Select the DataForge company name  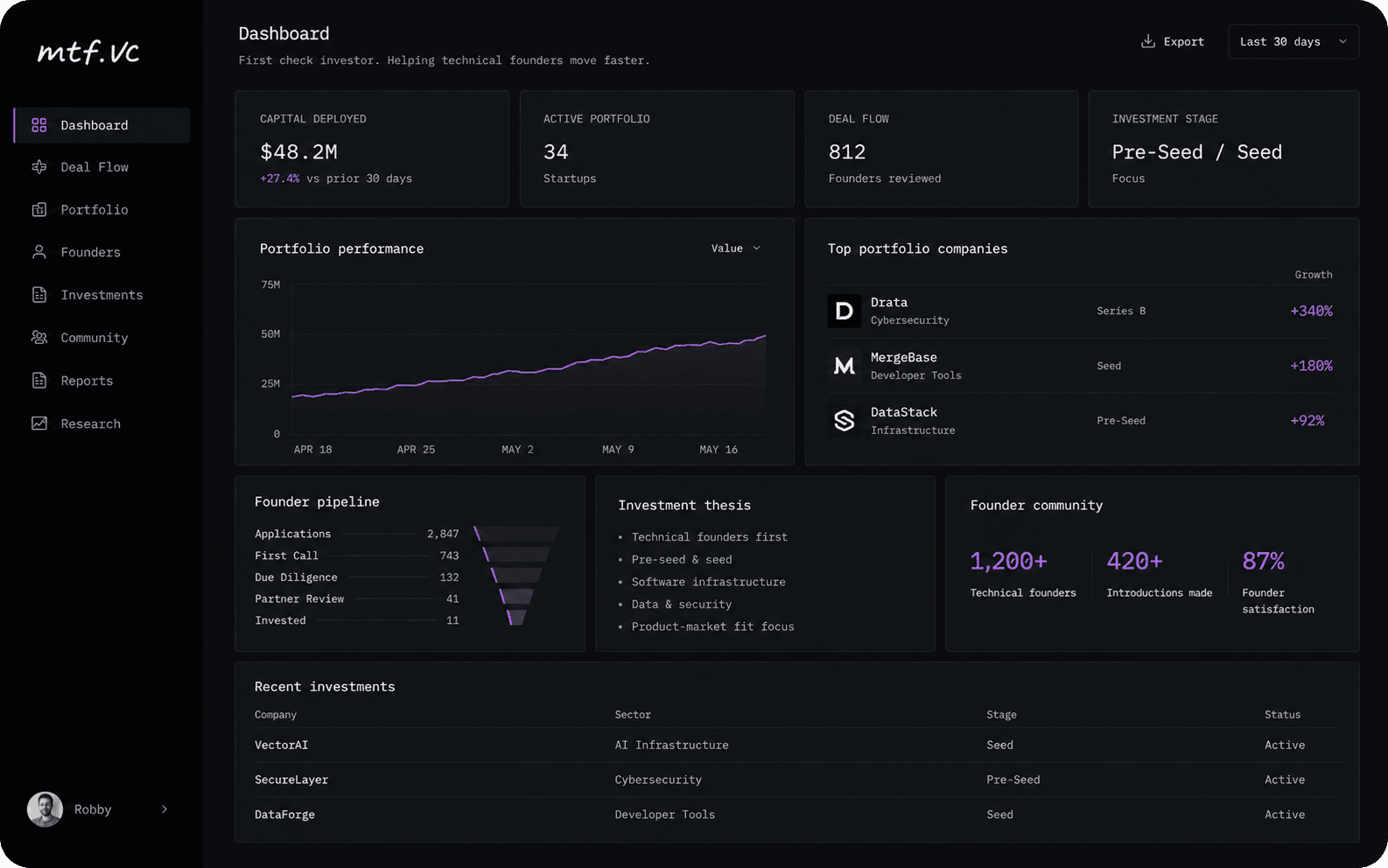pyautogui.click(x=284, y=815)
